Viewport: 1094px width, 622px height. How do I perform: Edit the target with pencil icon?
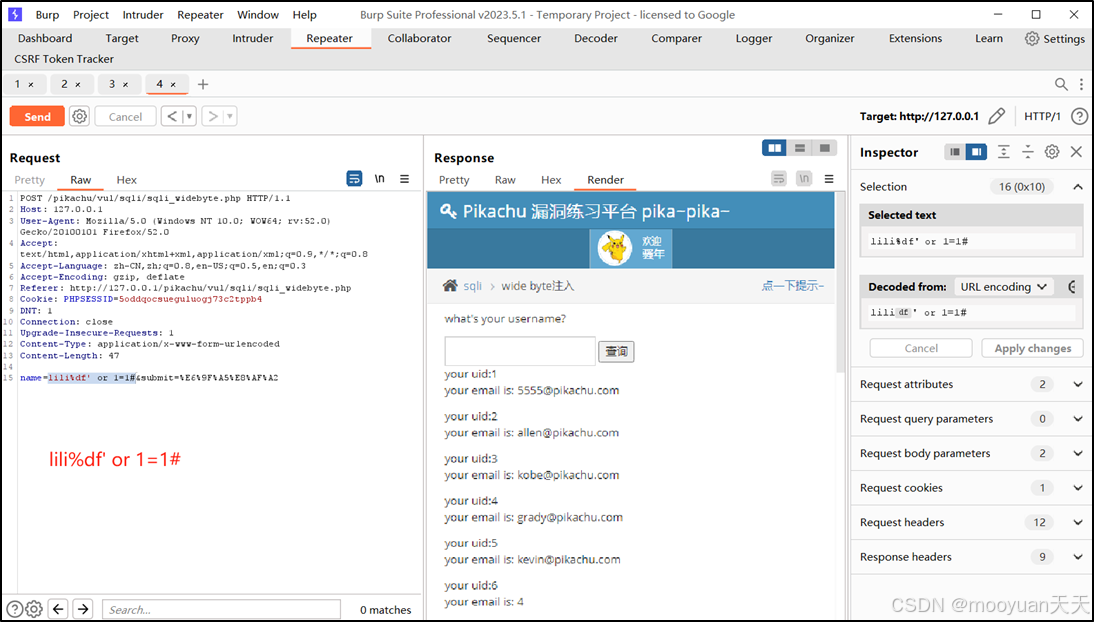(997, 116)
